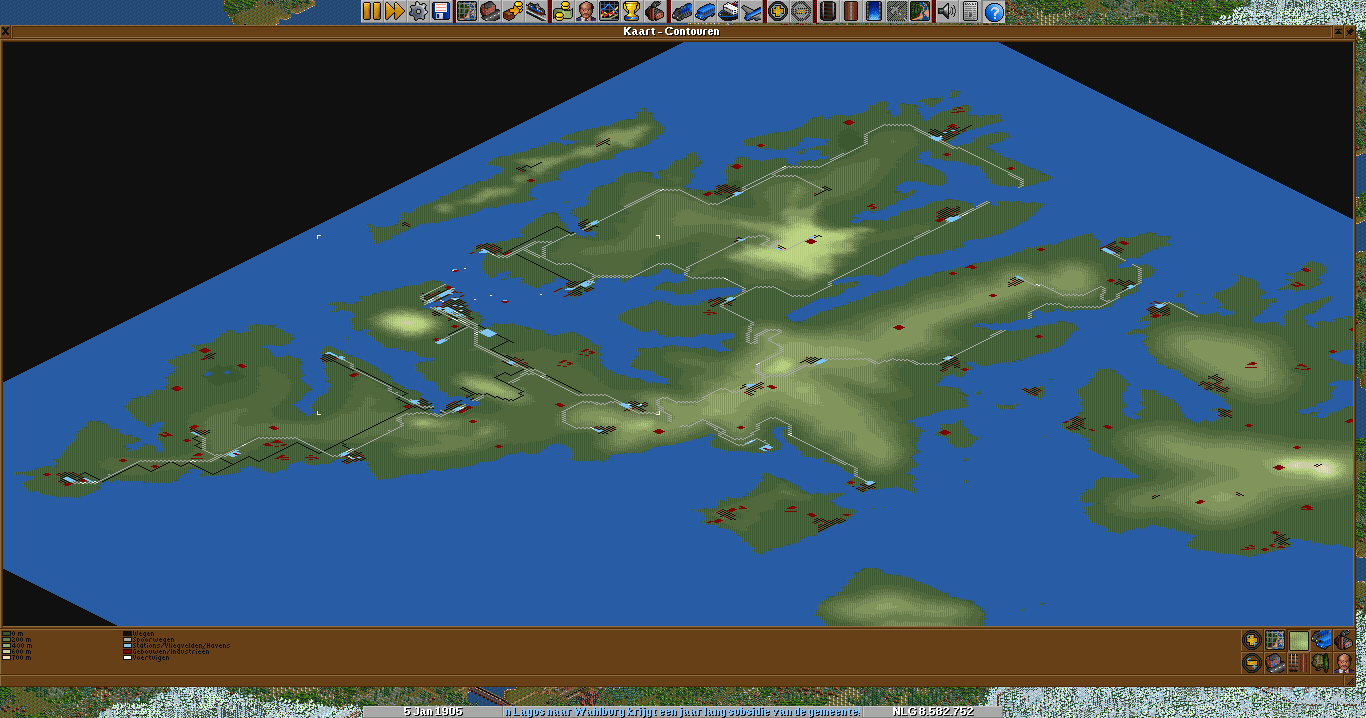Show land owners on the Kaart map
Screen dimensions: 1366x718
coord(1344,663)
